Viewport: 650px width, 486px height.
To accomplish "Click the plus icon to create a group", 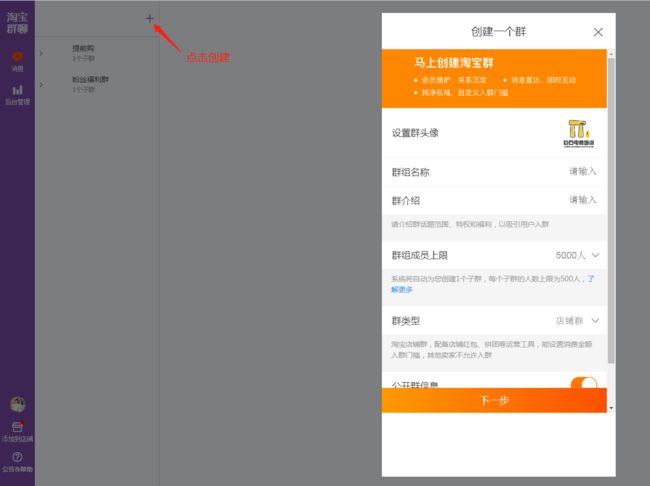I will click(x=150, y=18).
